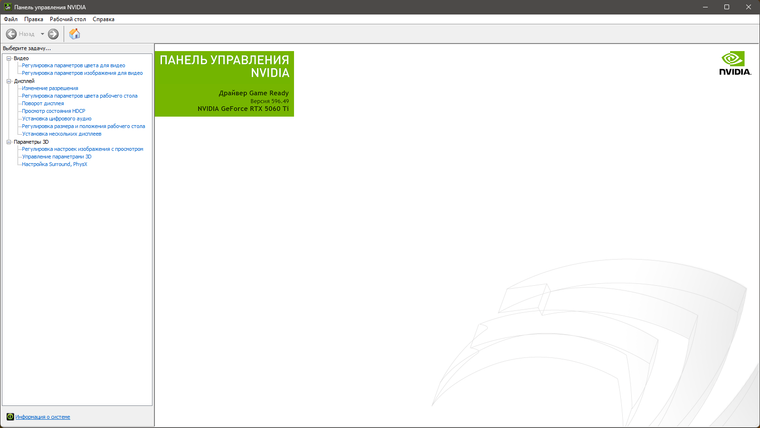The width and height of the screenshot is (760, 428).
Task: Click the Back (Назад) arrow icon
Action: click(x=11, y=34)
